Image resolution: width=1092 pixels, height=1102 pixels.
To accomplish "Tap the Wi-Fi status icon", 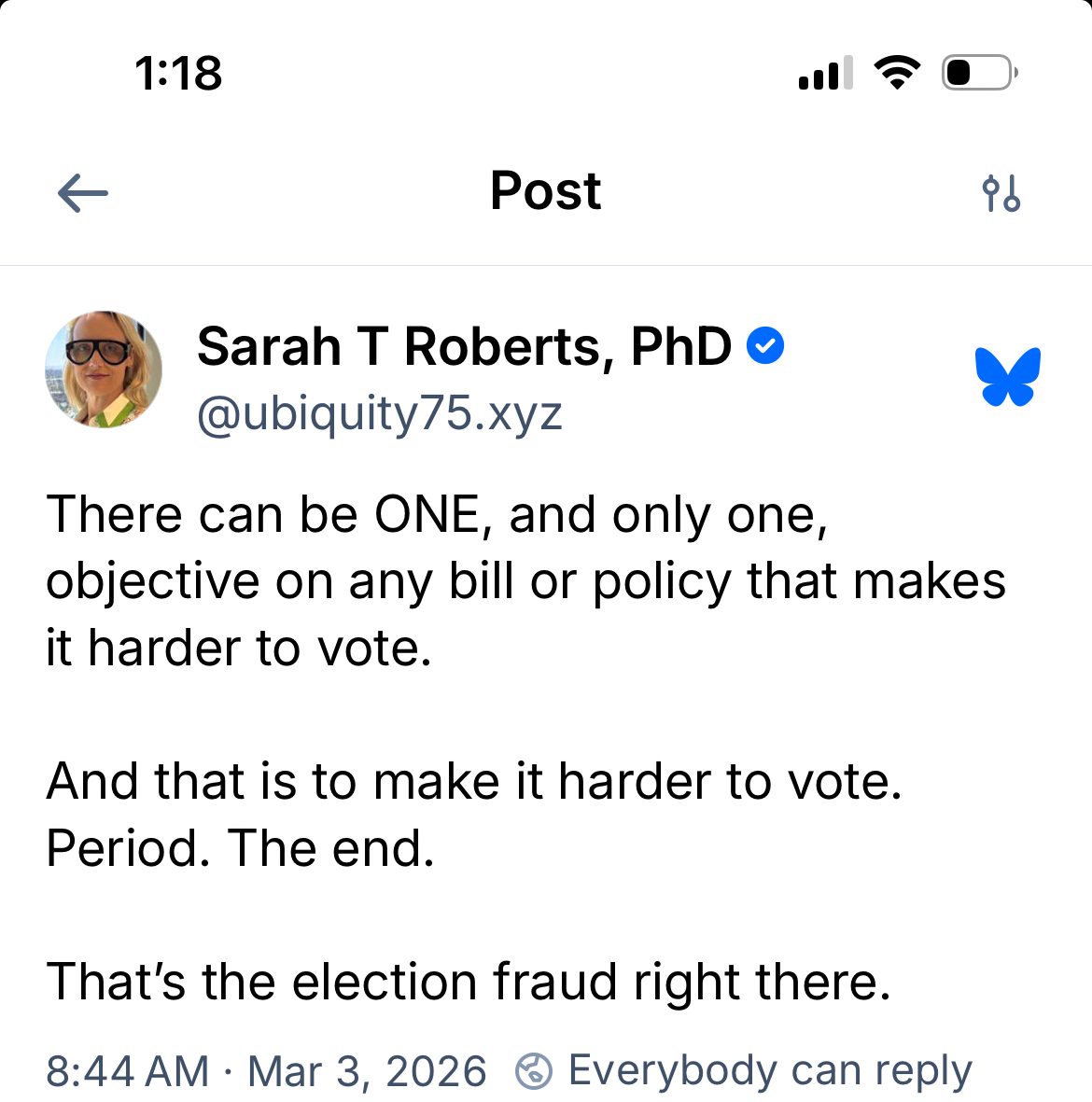I will pos(897,73).
